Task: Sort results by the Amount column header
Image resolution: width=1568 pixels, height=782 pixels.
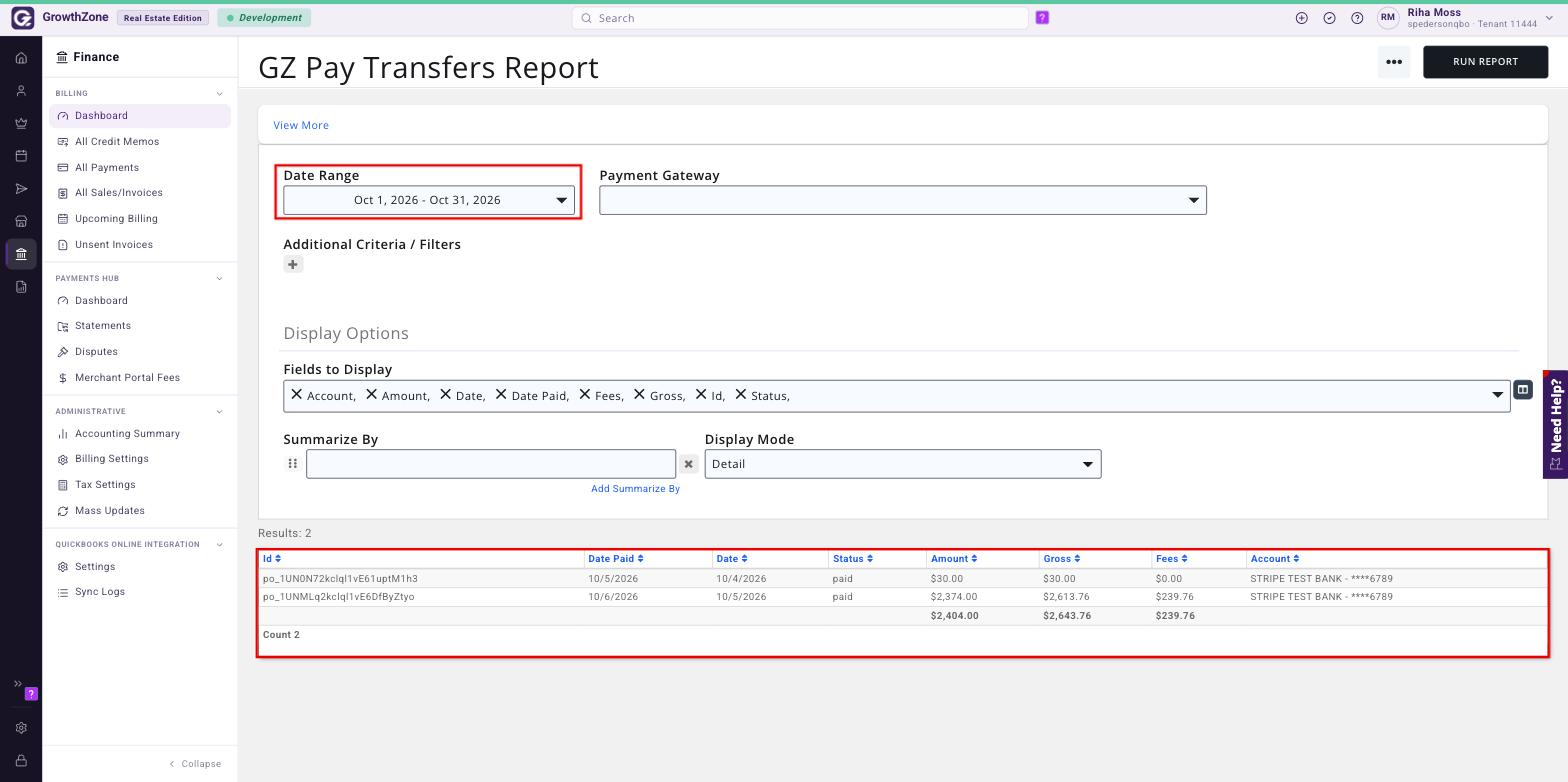Action: 953,559
